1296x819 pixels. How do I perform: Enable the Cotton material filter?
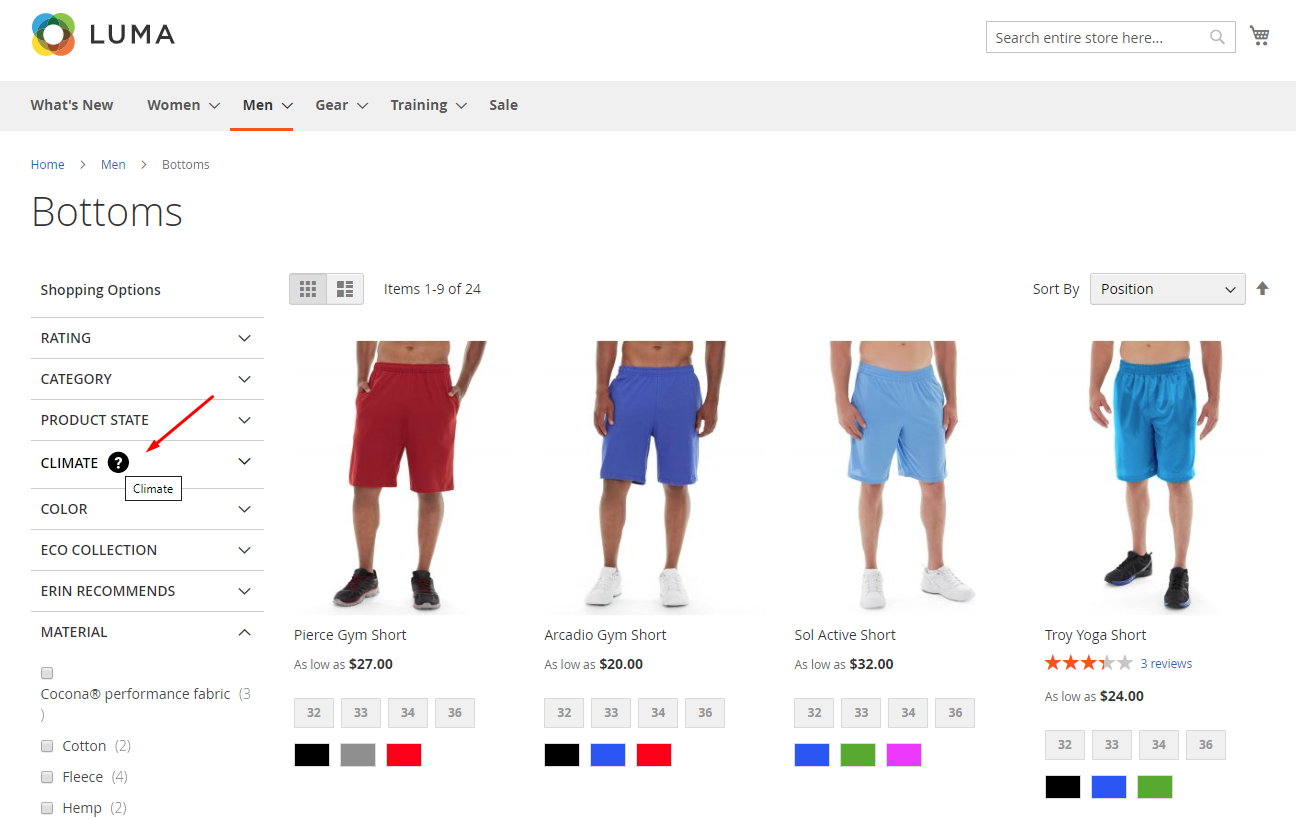click(47, 746)
